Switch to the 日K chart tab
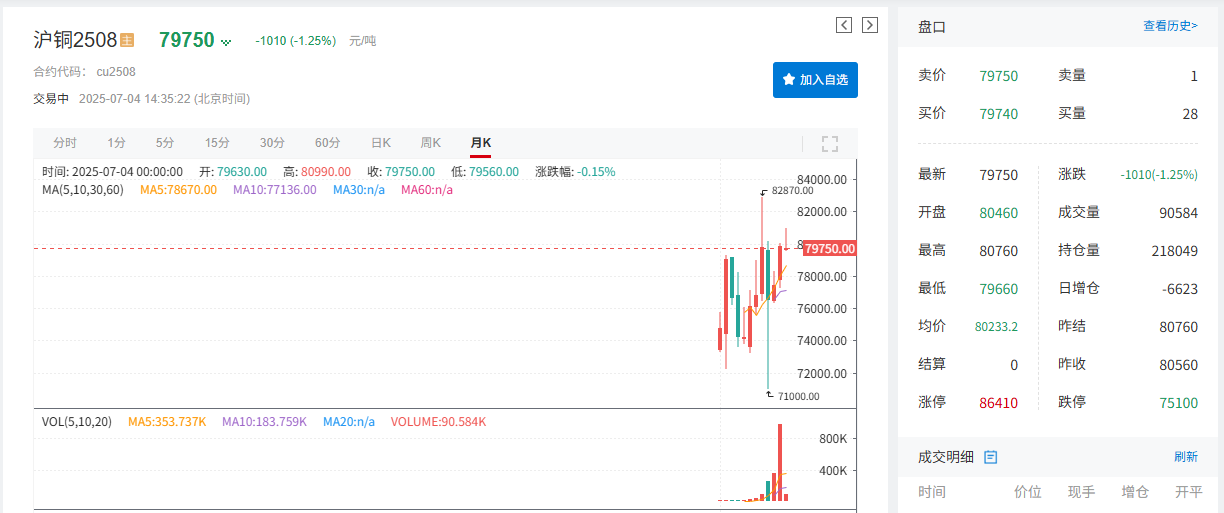Image resolution: width=1224 pixels, height=513 pixels. [381, 143]
